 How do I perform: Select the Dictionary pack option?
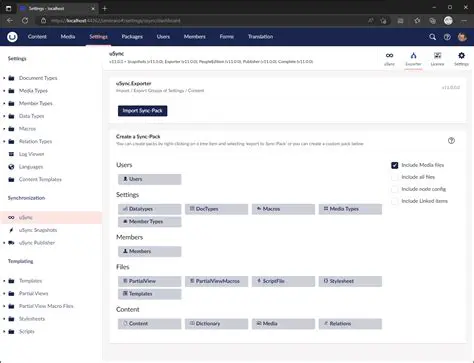point(217,324)
